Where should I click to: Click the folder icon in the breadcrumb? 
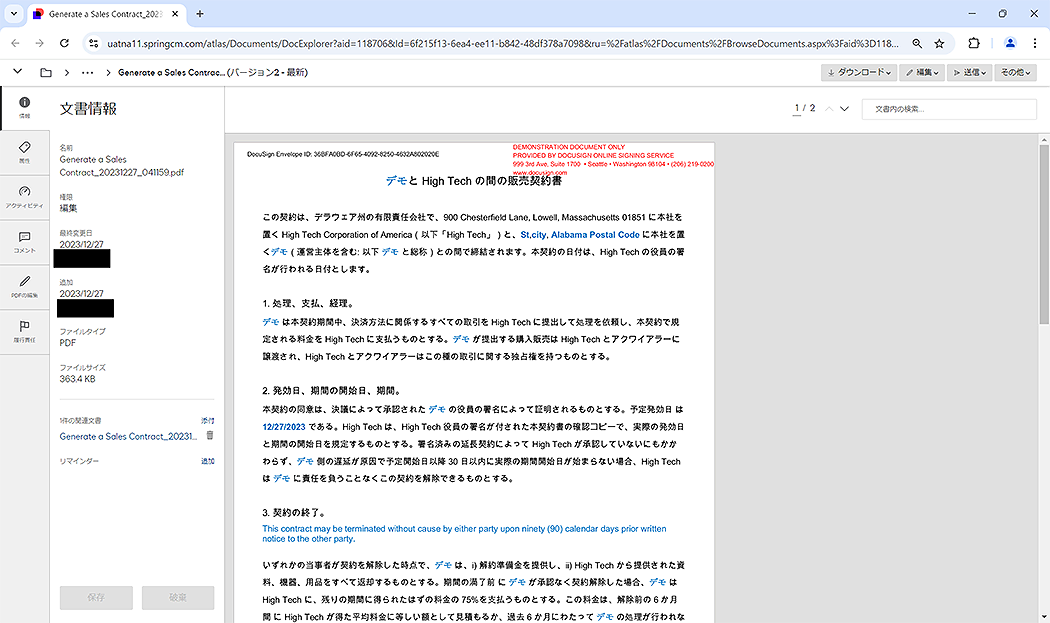tap(46, 72)
